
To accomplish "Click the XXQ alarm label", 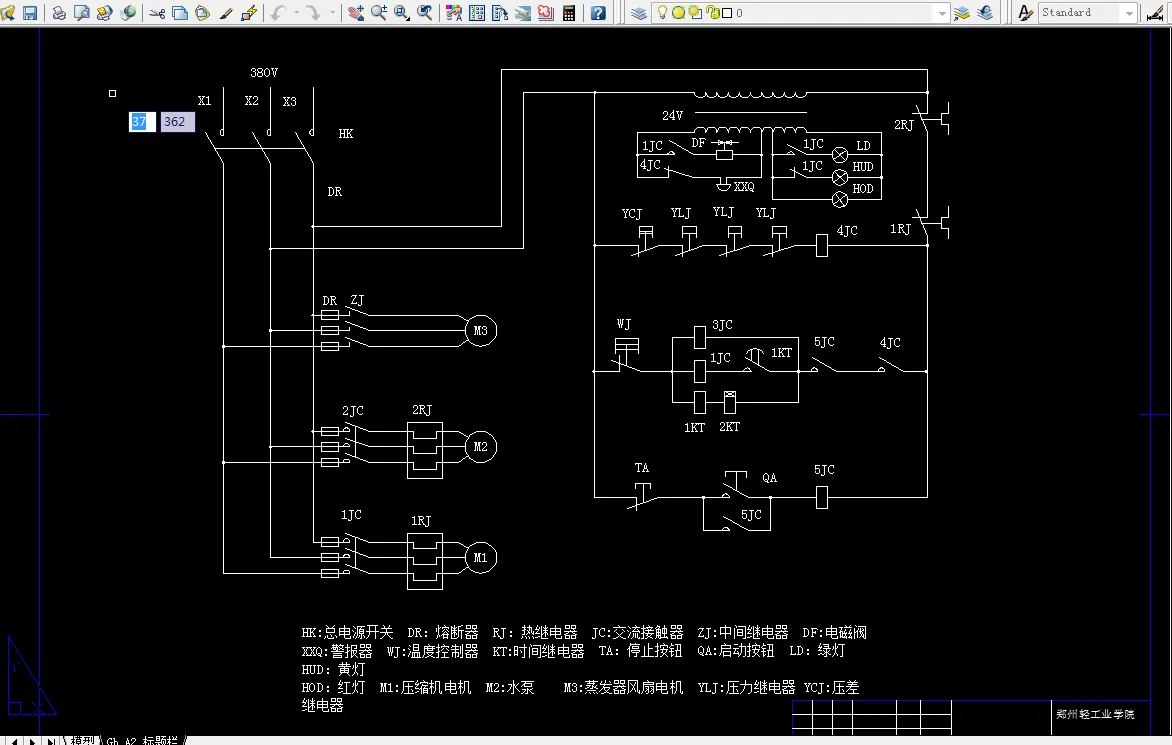I will tap(744, 187).
